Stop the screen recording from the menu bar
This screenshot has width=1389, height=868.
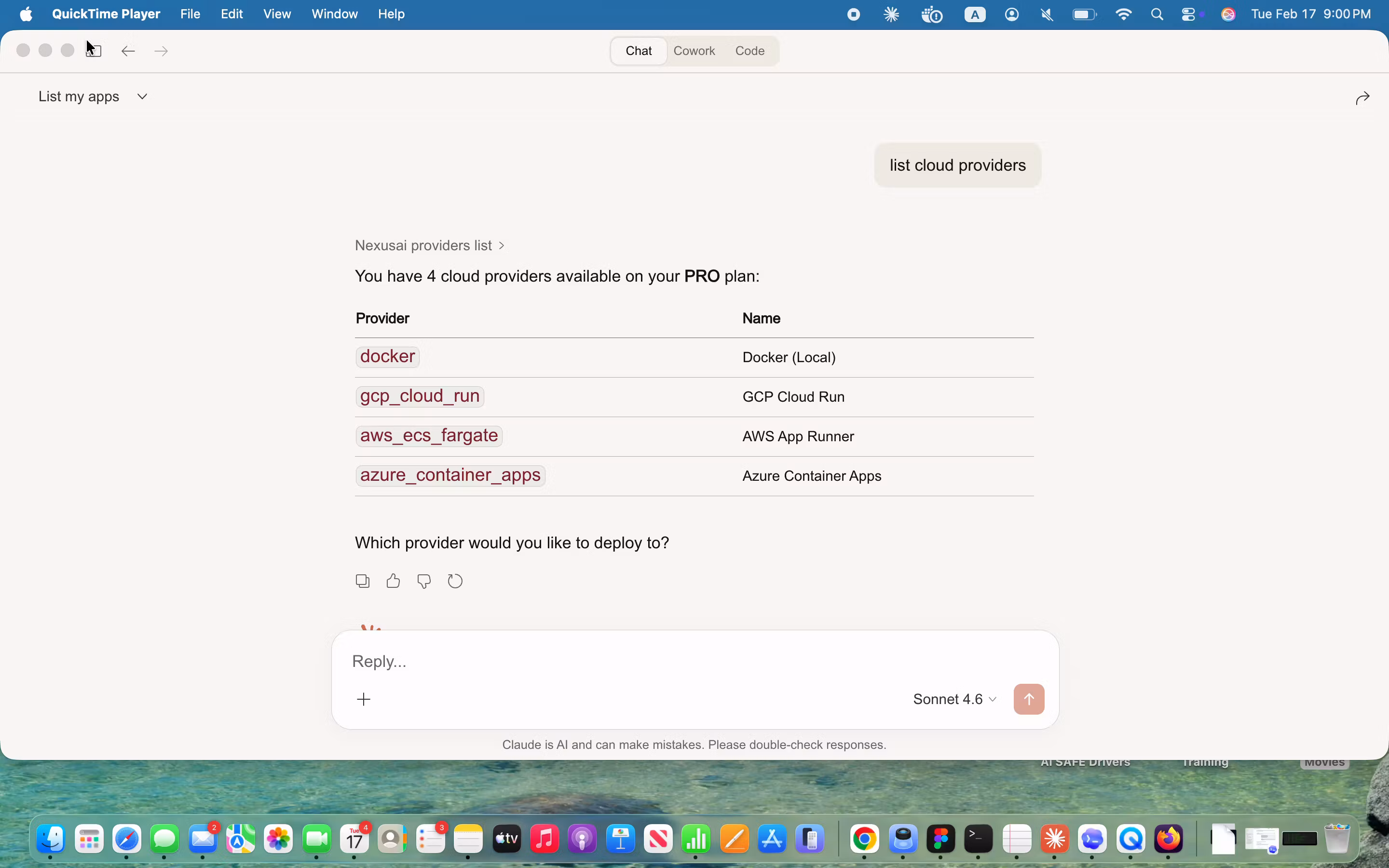click(853, 14)
